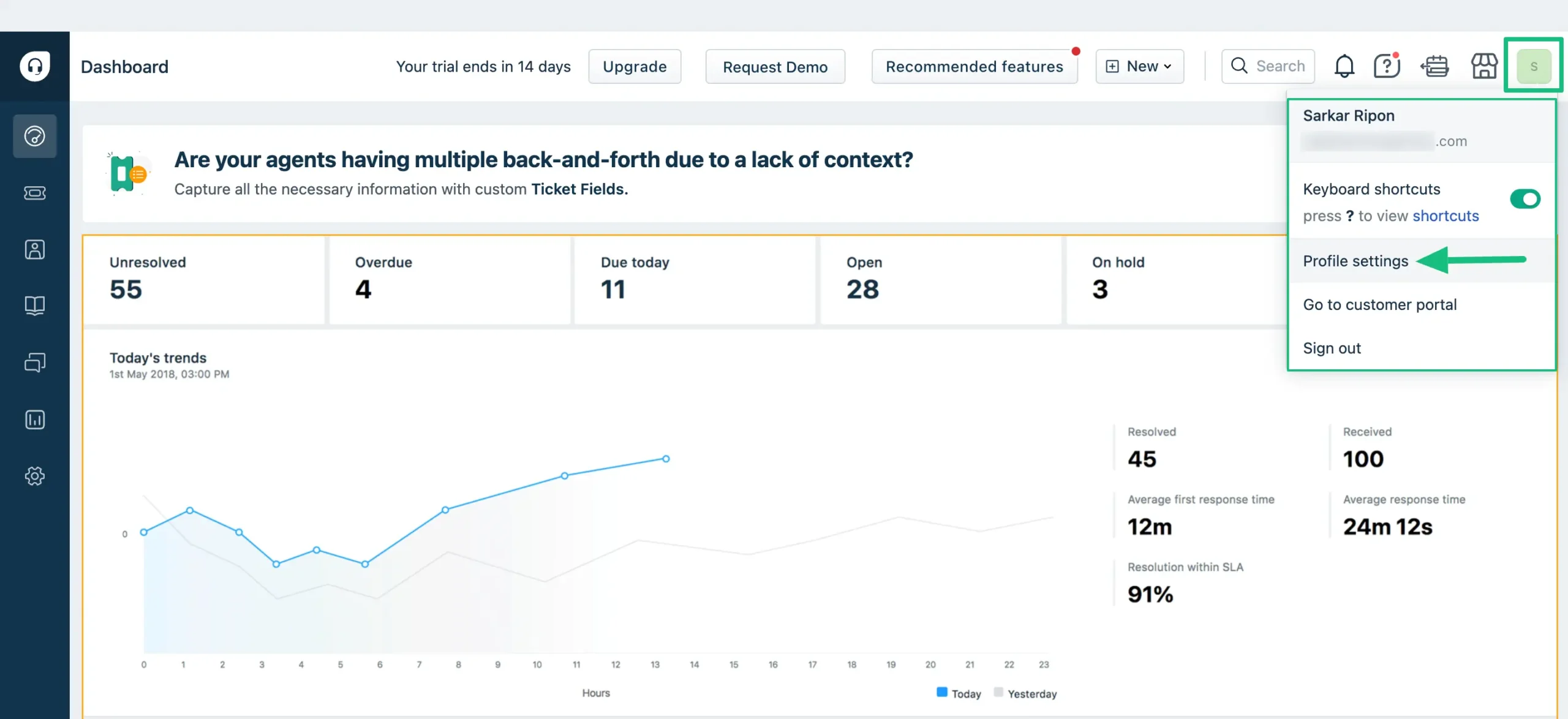Click the hour 13 chart data point
The width and height of the screenshot is (1568, 719).
(x=666, y=459)
